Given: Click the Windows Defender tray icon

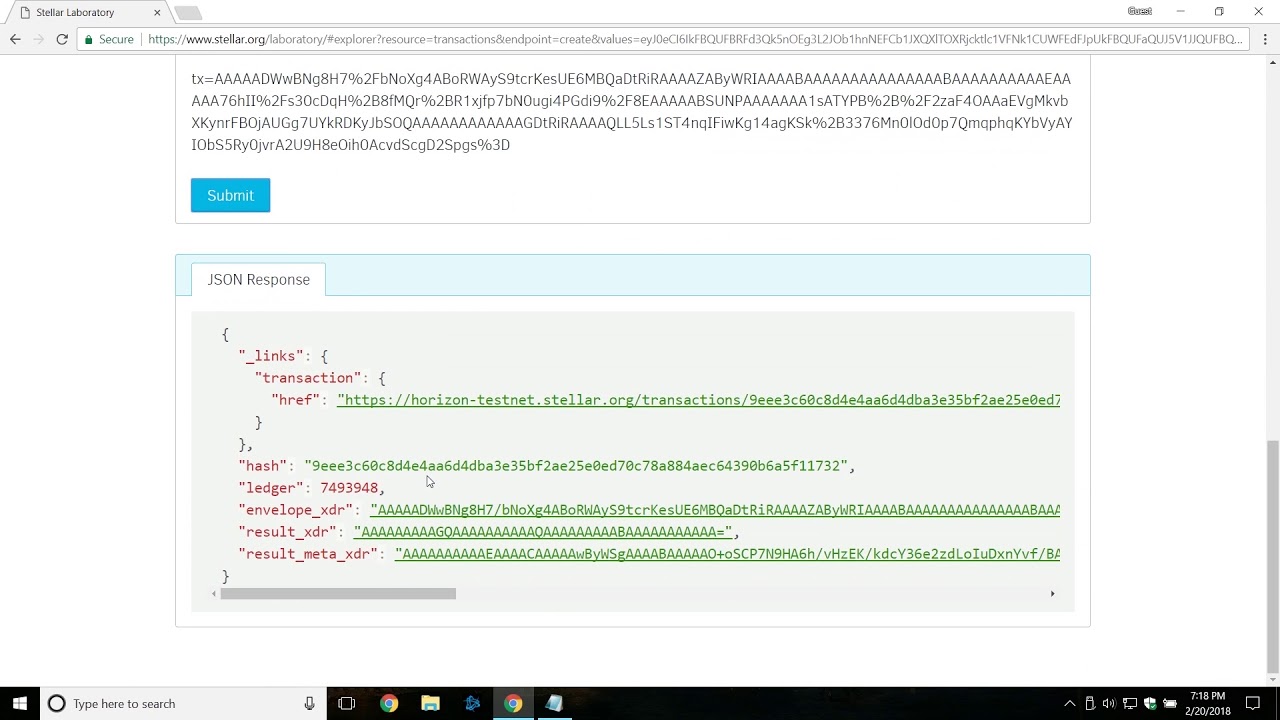Looking at the screenshot, I should (x=1150, y=703).
